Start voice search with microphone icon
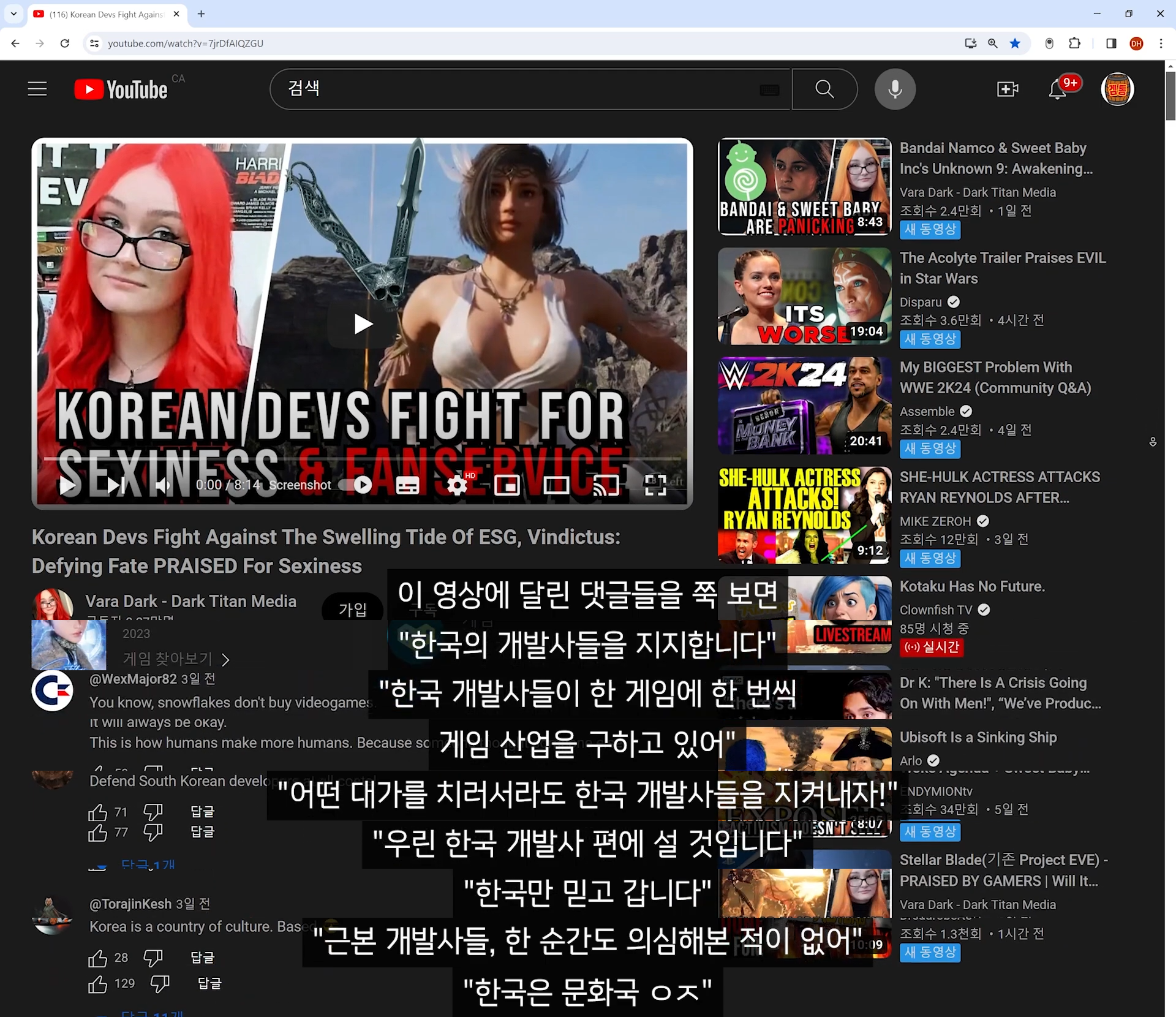The height and width of the screenshot is (1017, 1176). tap(895, 89)
